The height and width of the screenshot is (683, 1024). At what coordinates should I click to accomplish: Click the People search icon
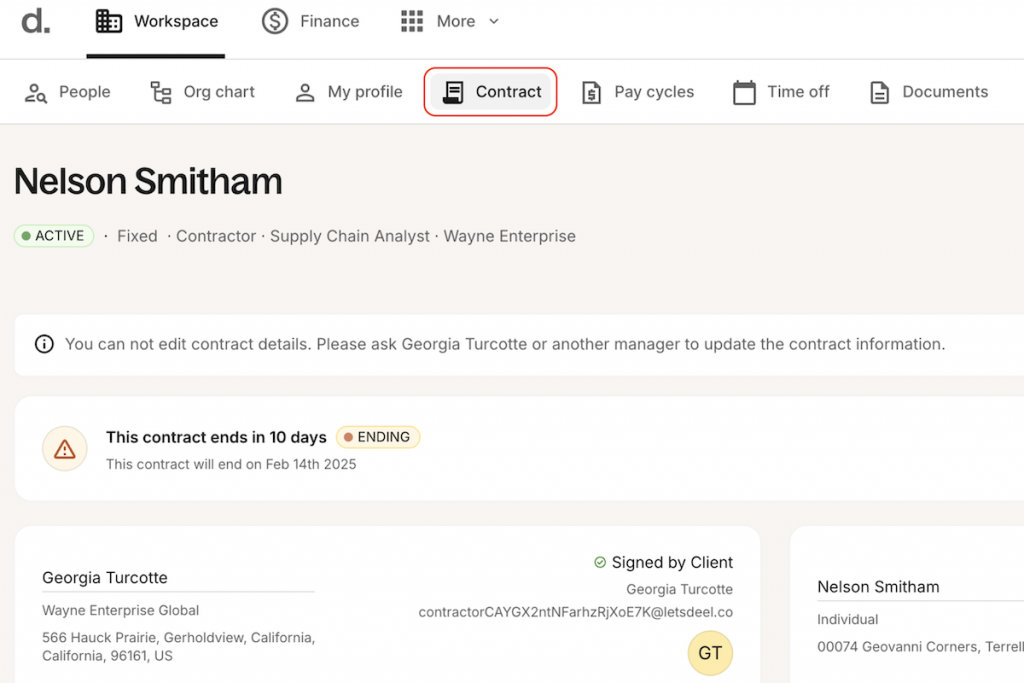pos(36,92)
